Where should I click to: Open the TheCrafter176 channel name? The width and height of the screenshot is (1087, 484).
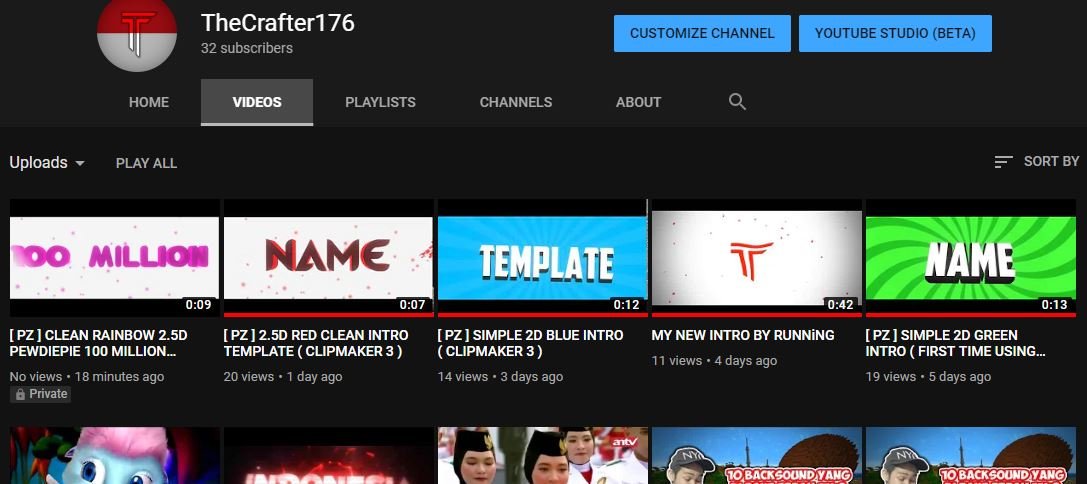[278, 23]
